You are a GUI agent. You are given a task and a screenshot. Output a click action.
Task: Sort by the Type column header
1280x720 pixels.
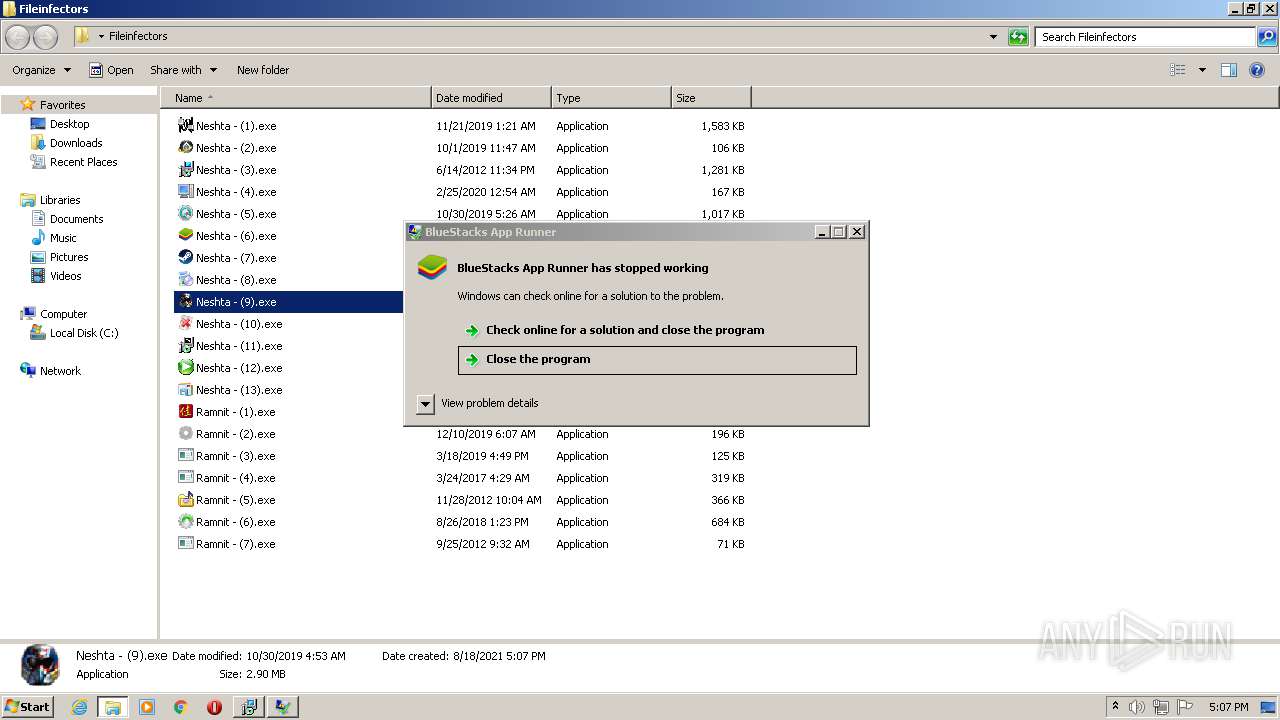(611, 98)
